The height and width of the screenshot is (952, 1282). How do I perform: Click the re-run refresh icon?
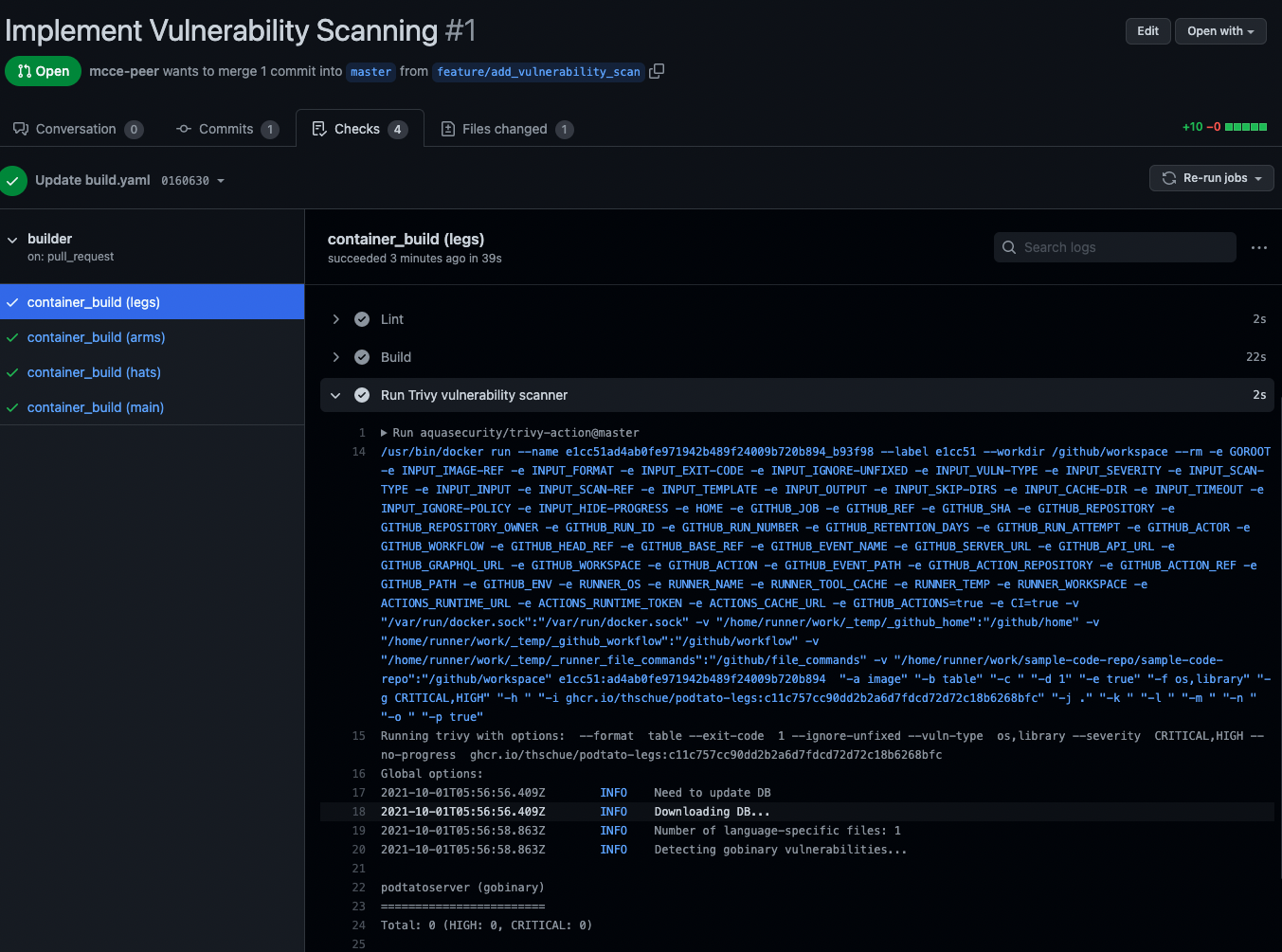(x=1167, y=178)
